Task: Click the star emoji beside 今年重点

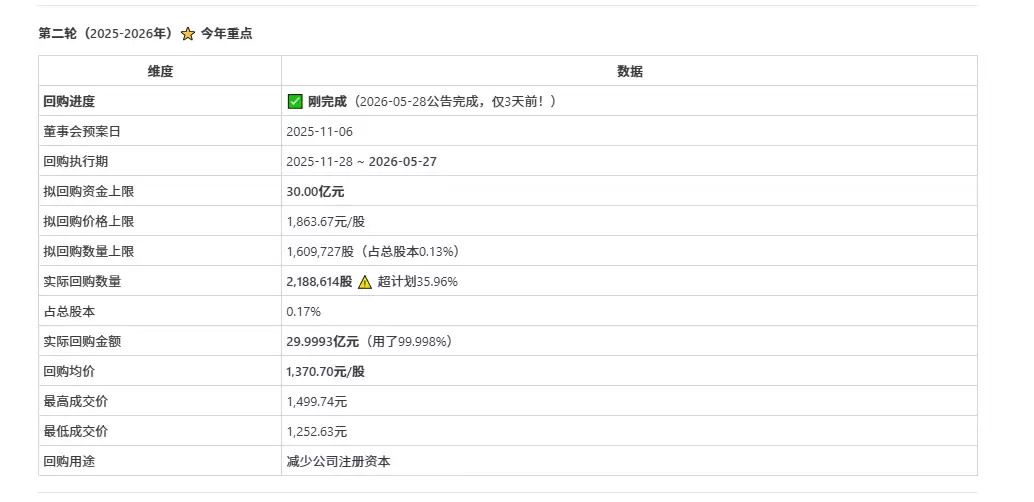Action: (188, 34)
